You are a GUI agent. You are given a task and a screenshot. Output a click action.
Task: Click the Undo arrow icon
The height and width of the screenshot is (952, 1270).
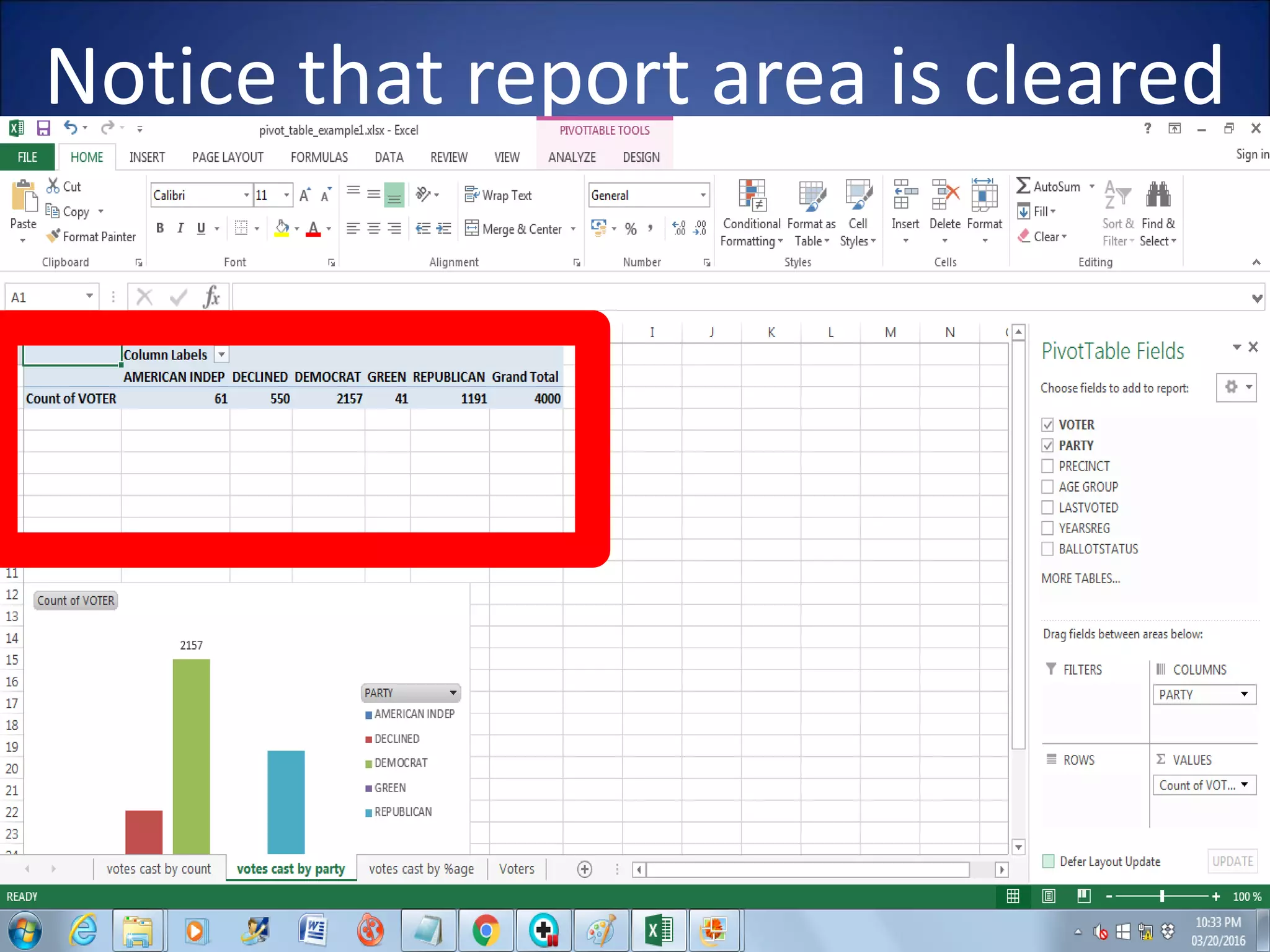click(71, 128)
